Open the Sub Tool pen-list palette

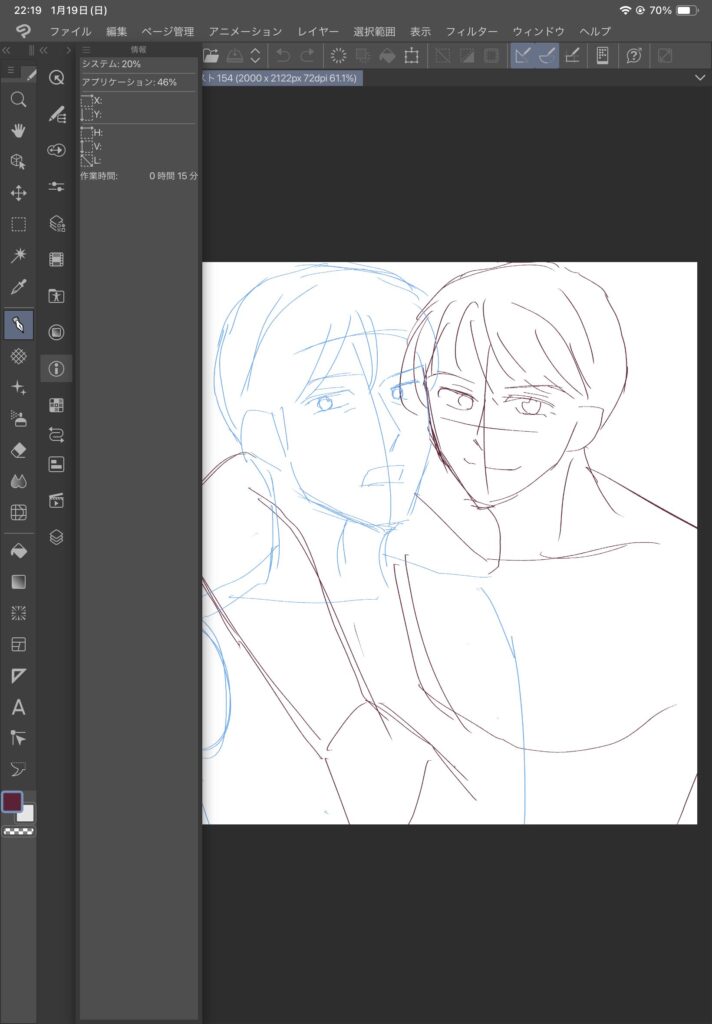pyautogui.click(x=56, y=114)
